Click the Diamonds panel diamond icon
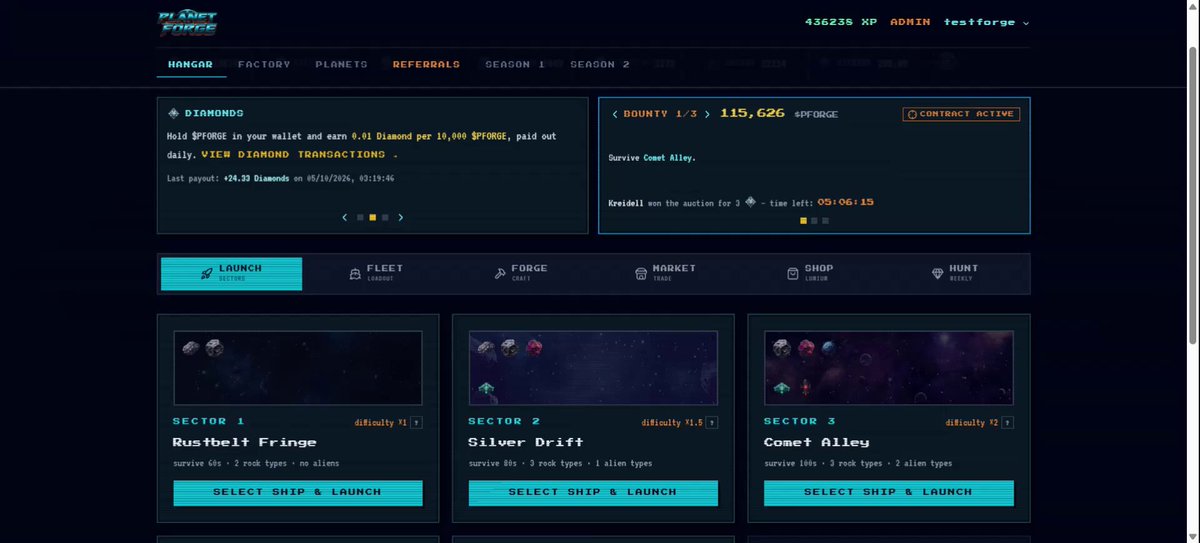 (173, 113)
